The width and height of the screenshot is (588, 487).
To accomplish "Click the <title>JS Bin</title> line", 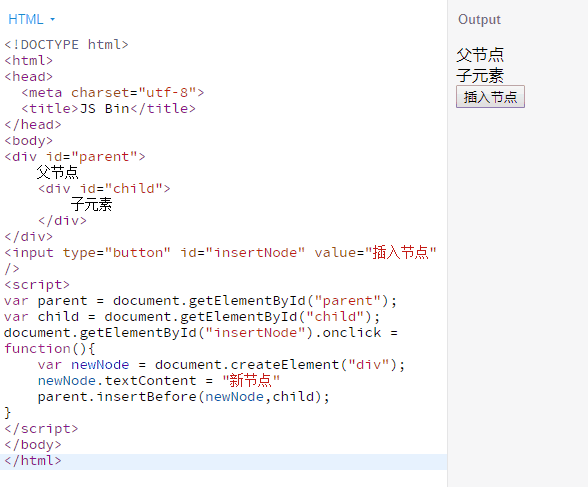I will (108, 109).
